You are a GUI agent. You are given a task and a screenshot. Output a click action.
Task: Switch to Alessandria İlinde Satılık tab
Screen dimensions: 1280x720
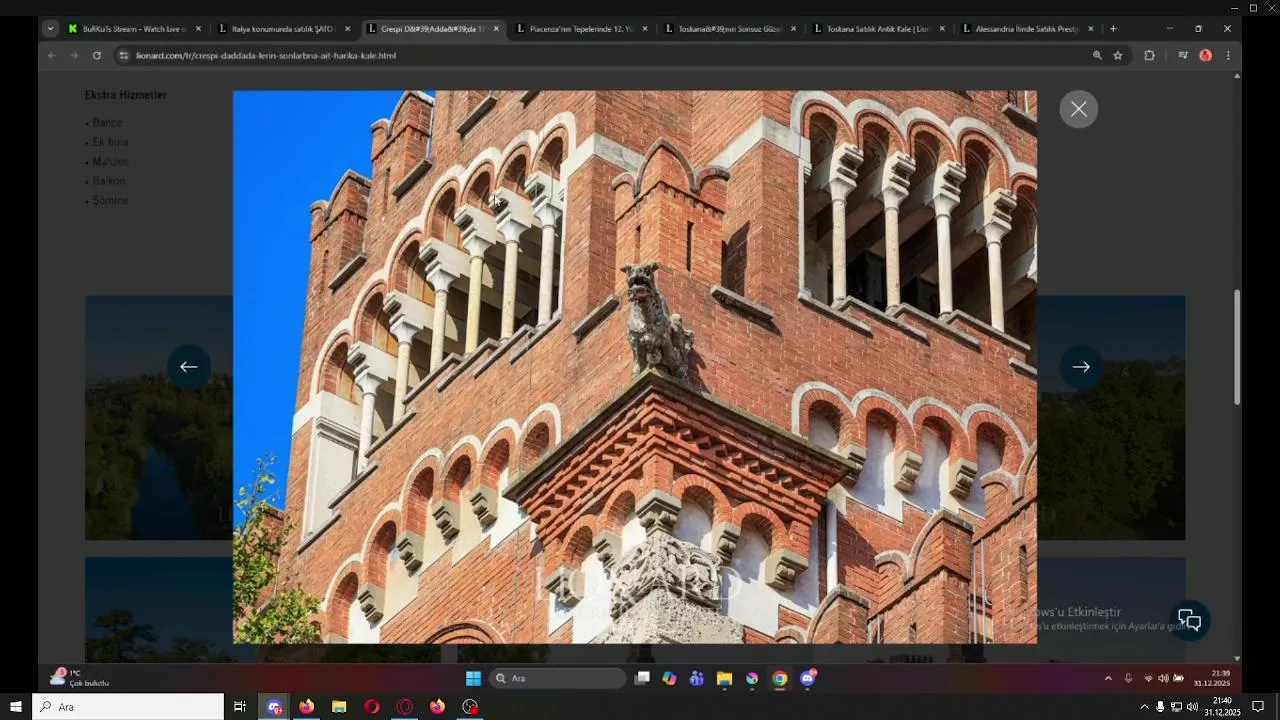(x=1027, y=29)
